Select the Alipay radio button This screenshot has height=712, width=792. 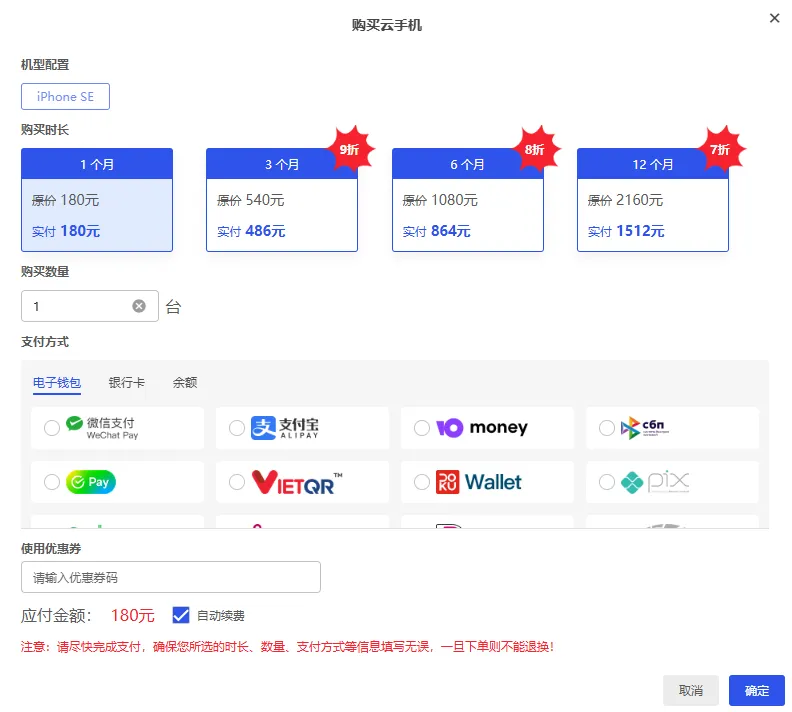(236, 428)
